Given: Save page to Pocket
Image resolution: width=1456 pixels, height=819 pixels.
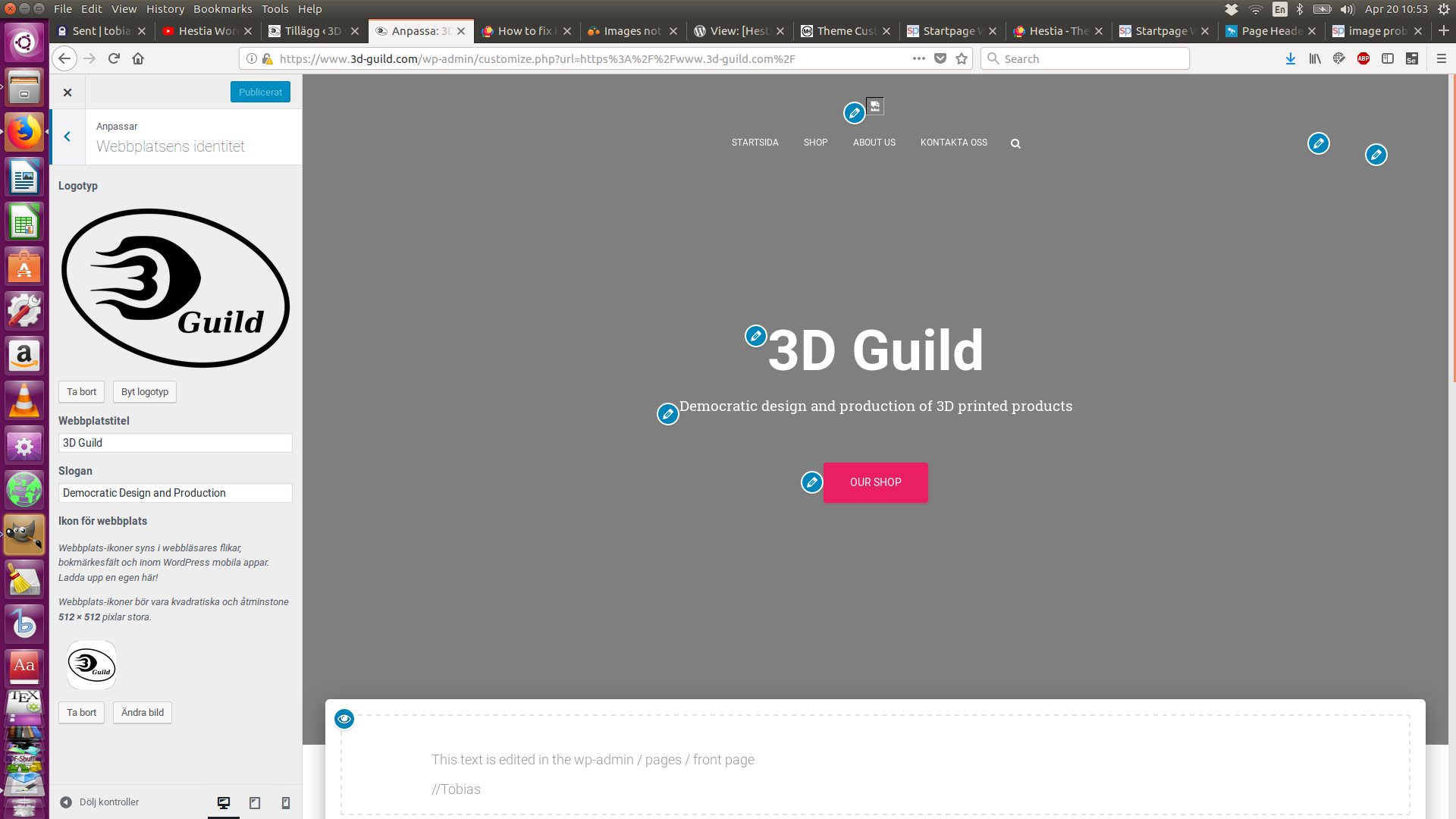Looking at the screenshot, I should click(940, 58).
